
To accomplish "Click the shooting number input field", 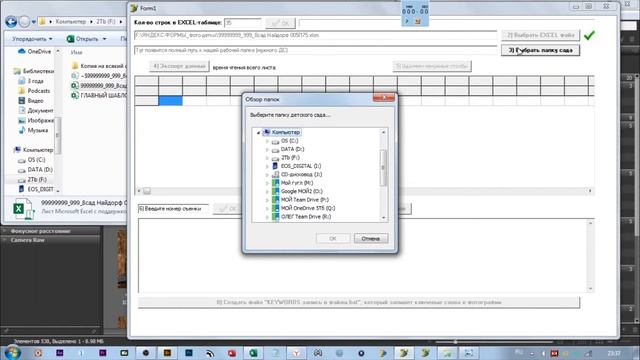I will tap(173, 209).
